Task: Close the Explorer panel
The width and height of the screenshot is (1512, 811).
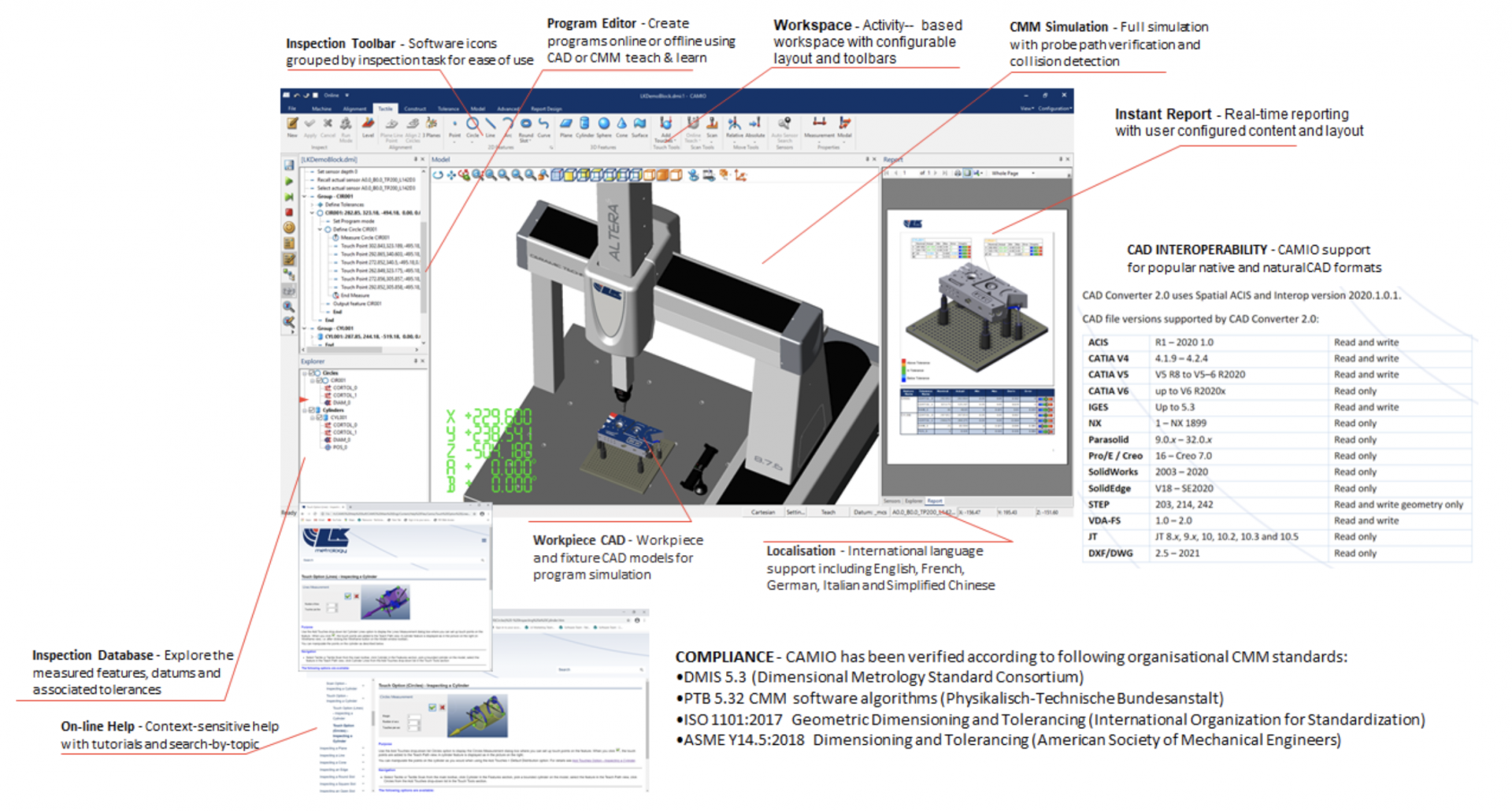Action: click(423, 361)
